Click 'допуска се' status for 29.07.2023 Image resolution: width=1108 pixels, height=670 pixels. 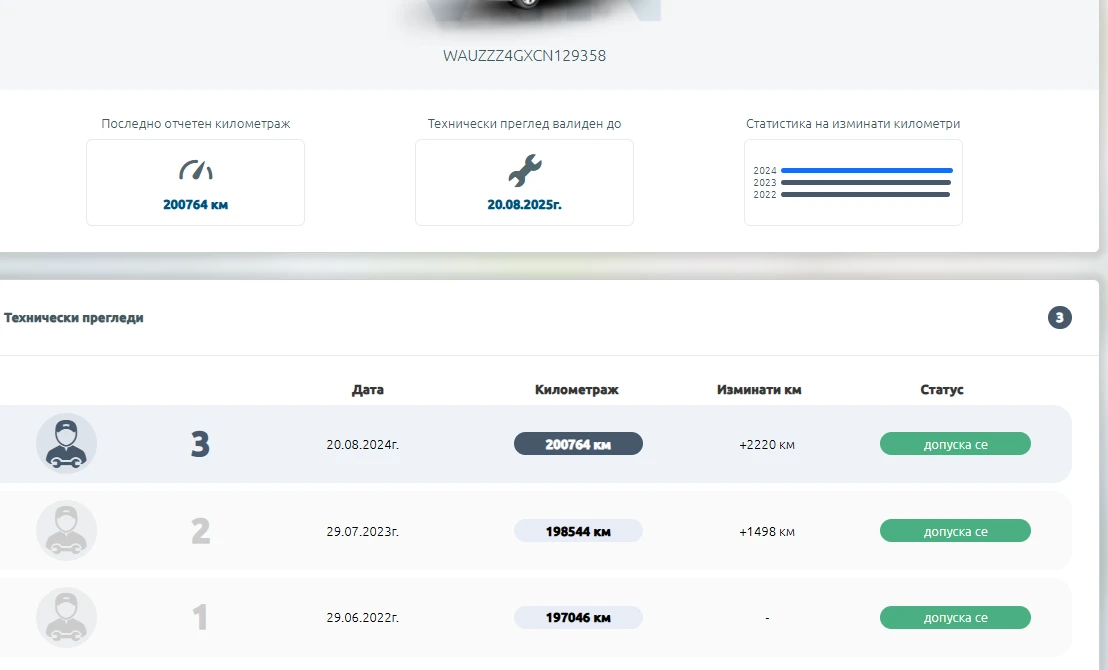(x=955, y=531)
